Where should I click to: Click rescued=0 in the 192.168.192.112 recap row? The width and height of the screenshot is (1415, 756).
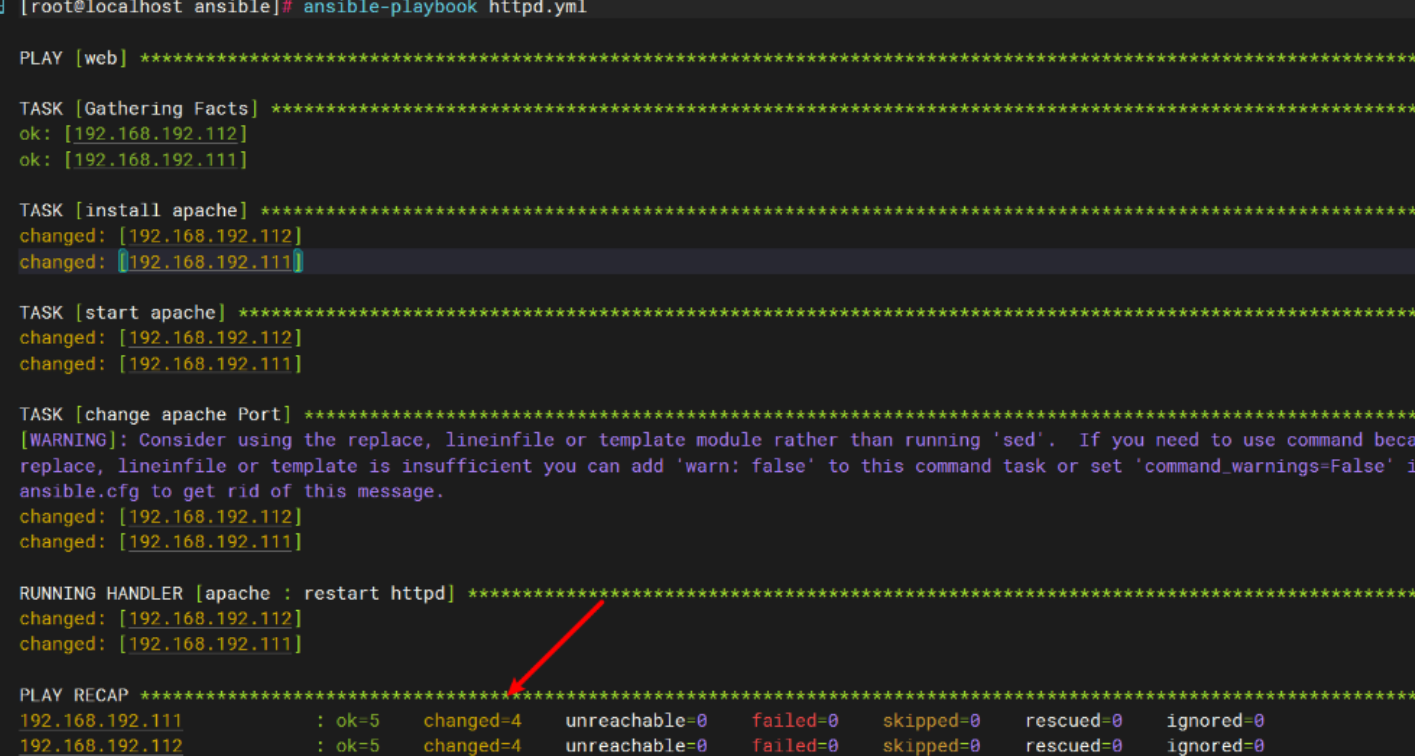coord(1073,746)
